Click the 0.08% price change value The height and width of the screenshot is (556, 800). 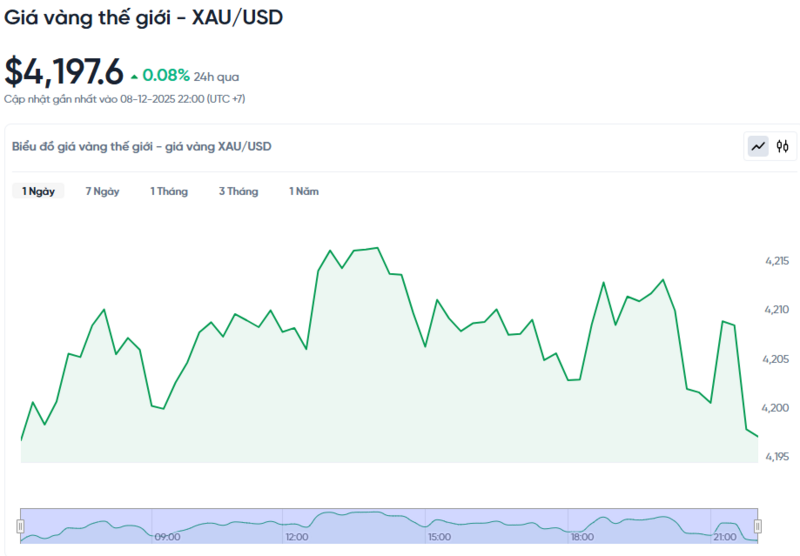point(165,75)
